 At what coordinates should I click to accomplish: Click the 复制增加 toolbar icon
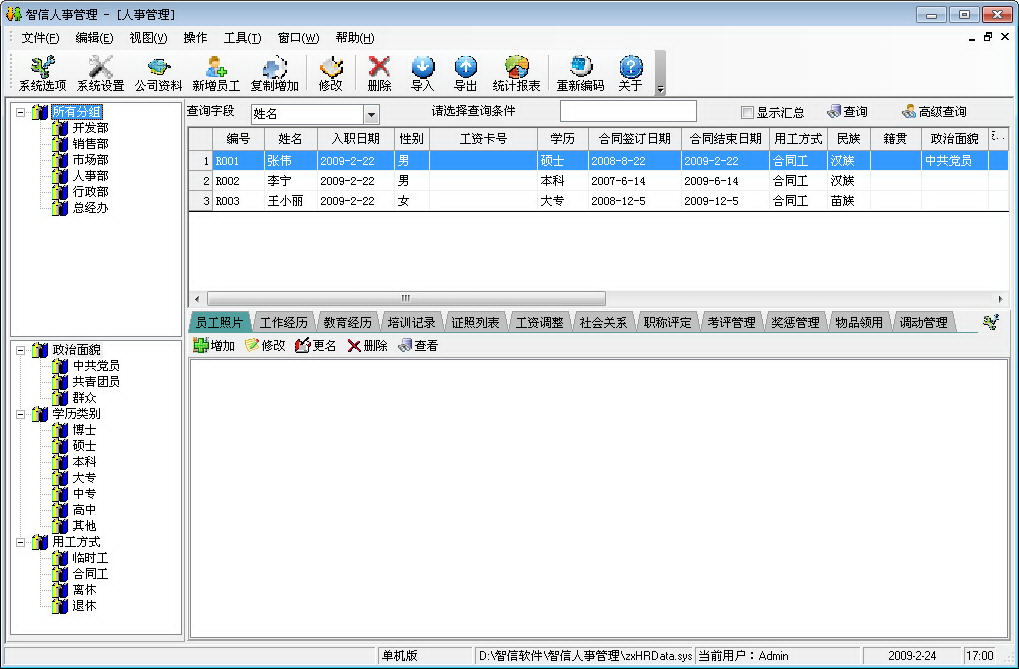coord(274,73)
